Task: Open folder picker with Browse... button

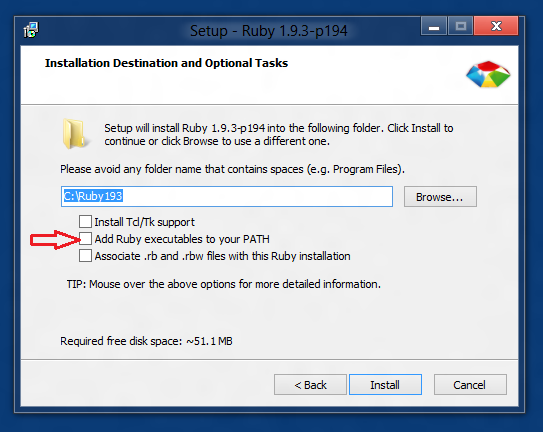Action: pos(440,197)
